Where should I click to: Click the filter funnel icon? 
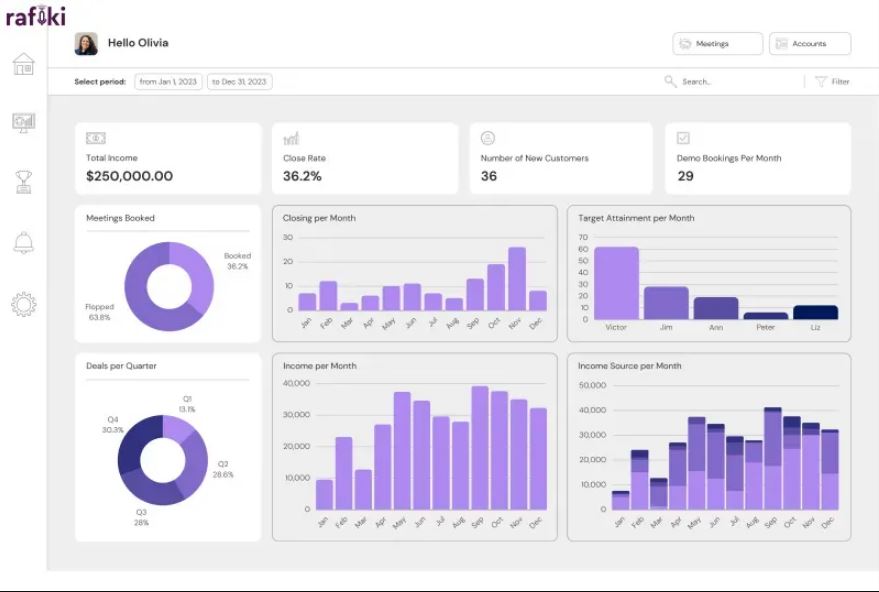(821, 82)
